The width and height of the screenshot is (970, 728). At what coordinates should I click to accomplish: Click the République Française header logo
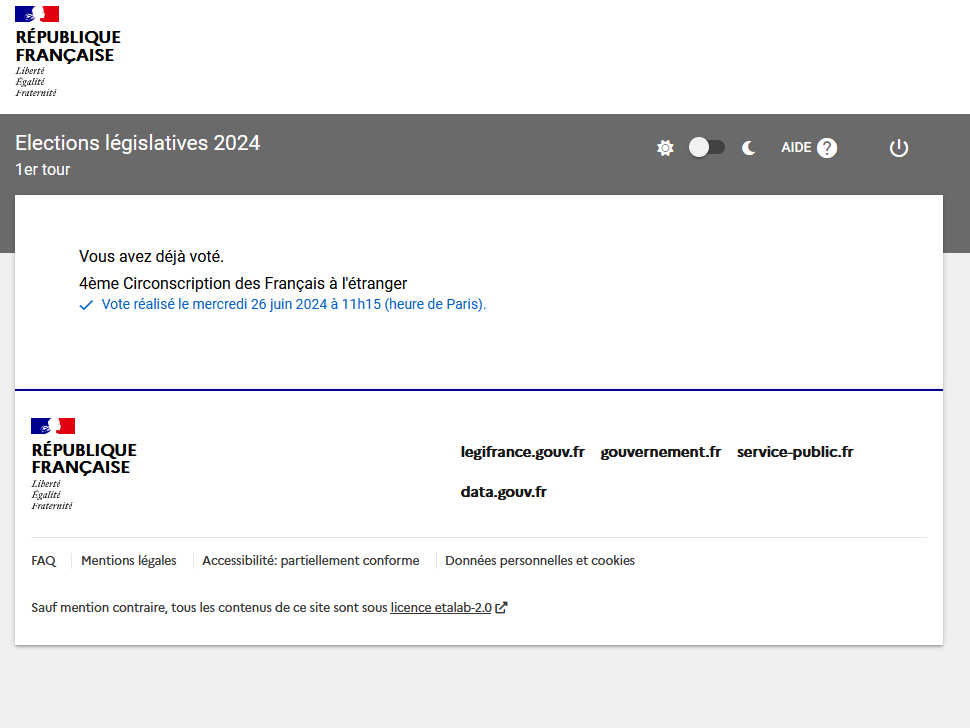coord(67,52)
